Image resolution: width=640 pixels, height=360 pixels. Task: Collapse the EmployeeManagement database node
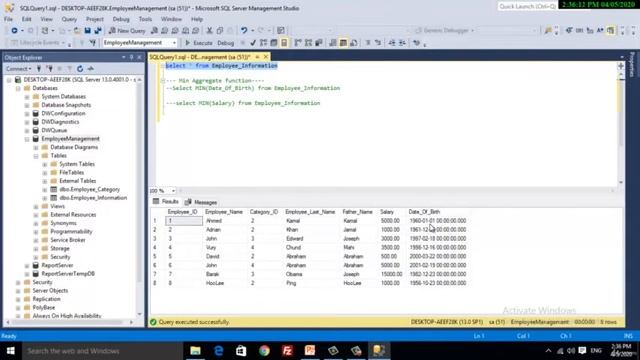27,139
